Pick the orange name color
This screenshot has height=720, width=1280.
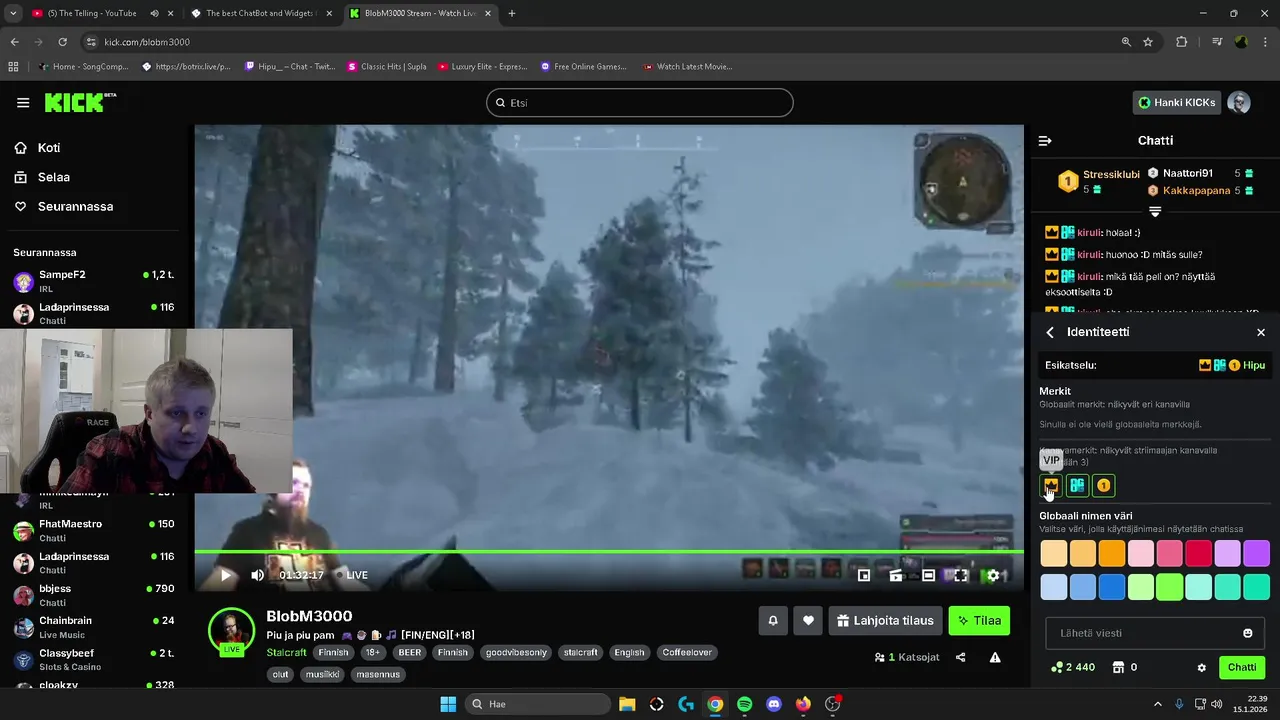1112,553
